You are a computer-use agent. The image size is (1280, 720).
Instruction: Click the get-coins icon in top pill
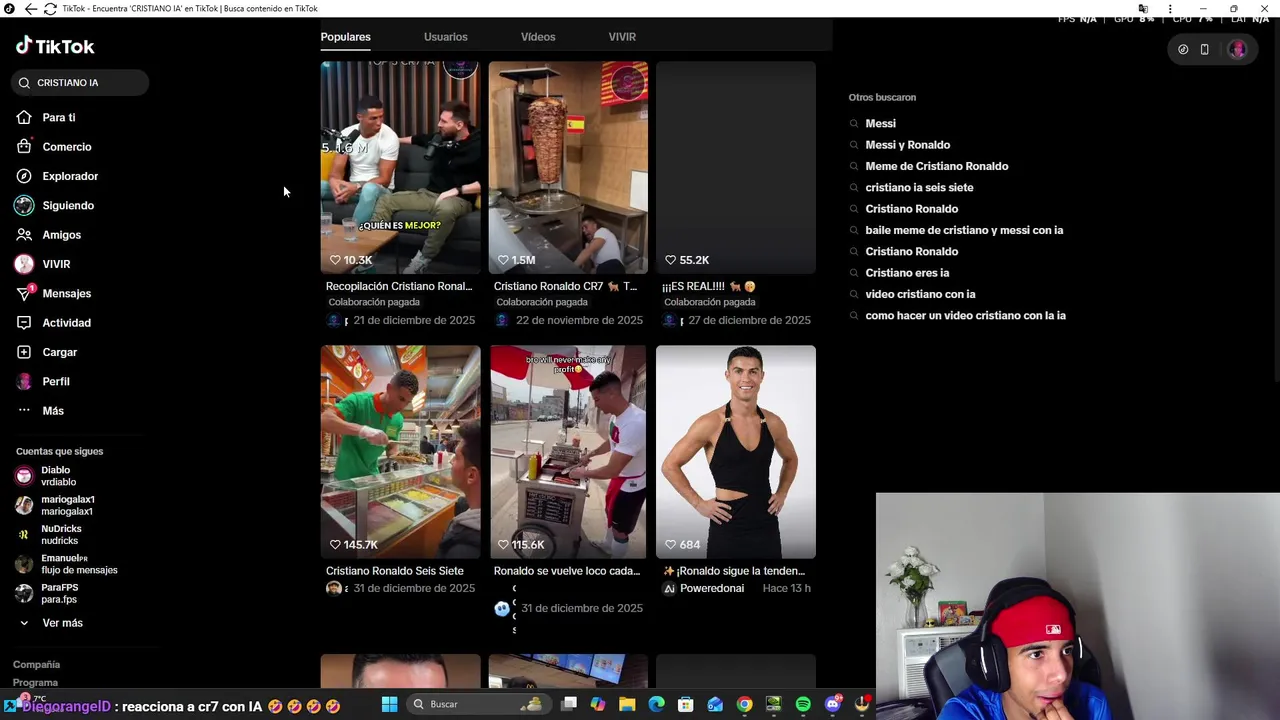[x=1183, y=49]
